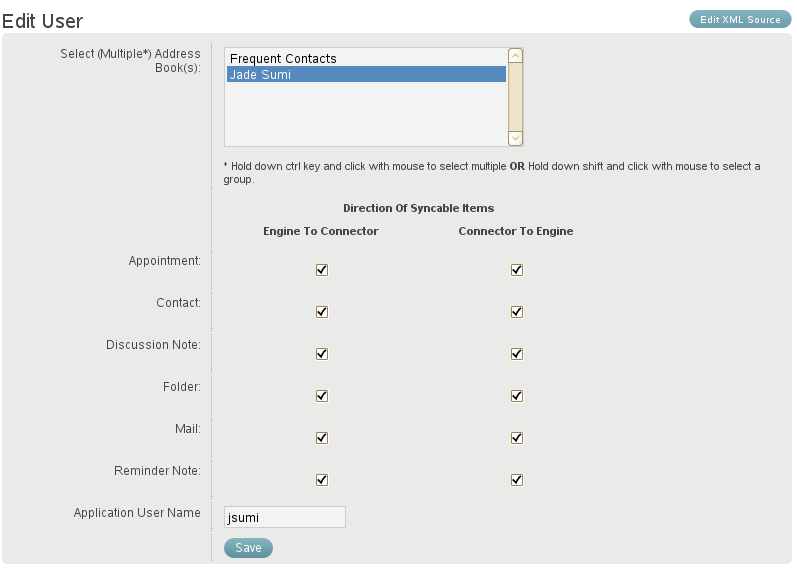Screen dimensions: 797x570
Task: Click address book list scroll up arrow
Action: click(515, 56)
